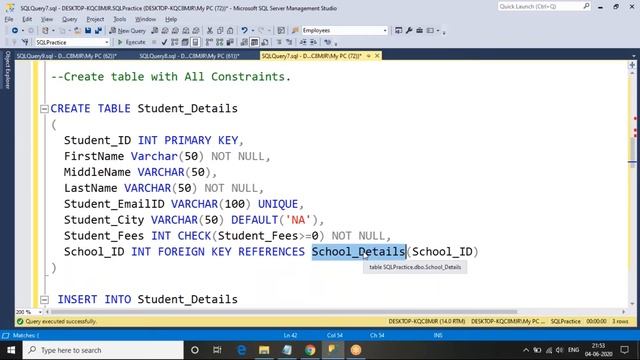Click the Cortana circle icon on taskbar
The image size is (640, 360).
point(195,350)
